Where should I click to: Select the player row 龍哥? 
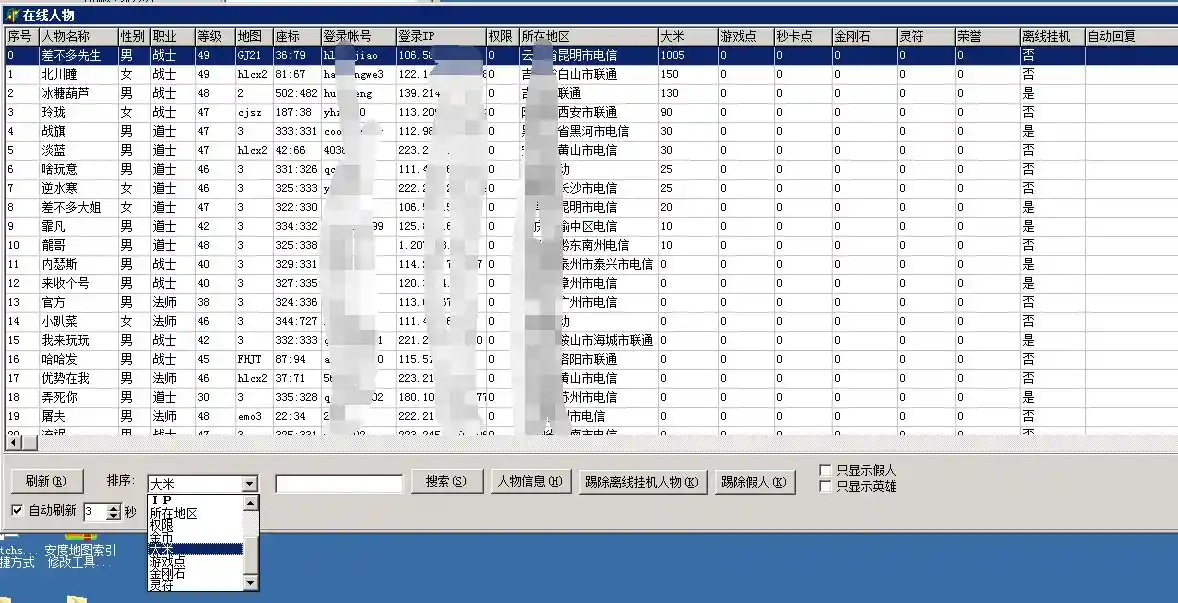591,245
